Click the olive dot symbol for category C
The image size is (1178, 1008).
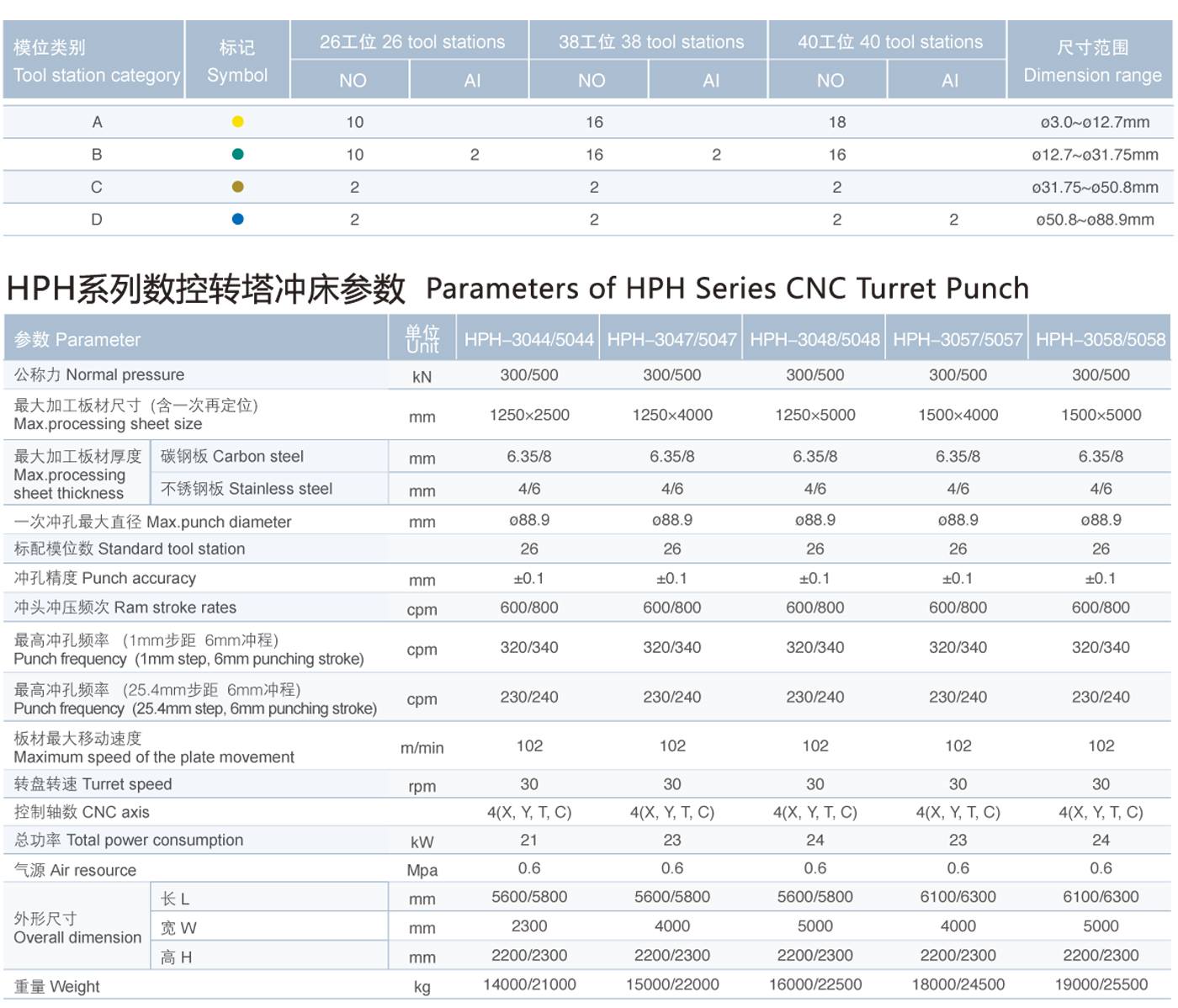coord(237,187)
